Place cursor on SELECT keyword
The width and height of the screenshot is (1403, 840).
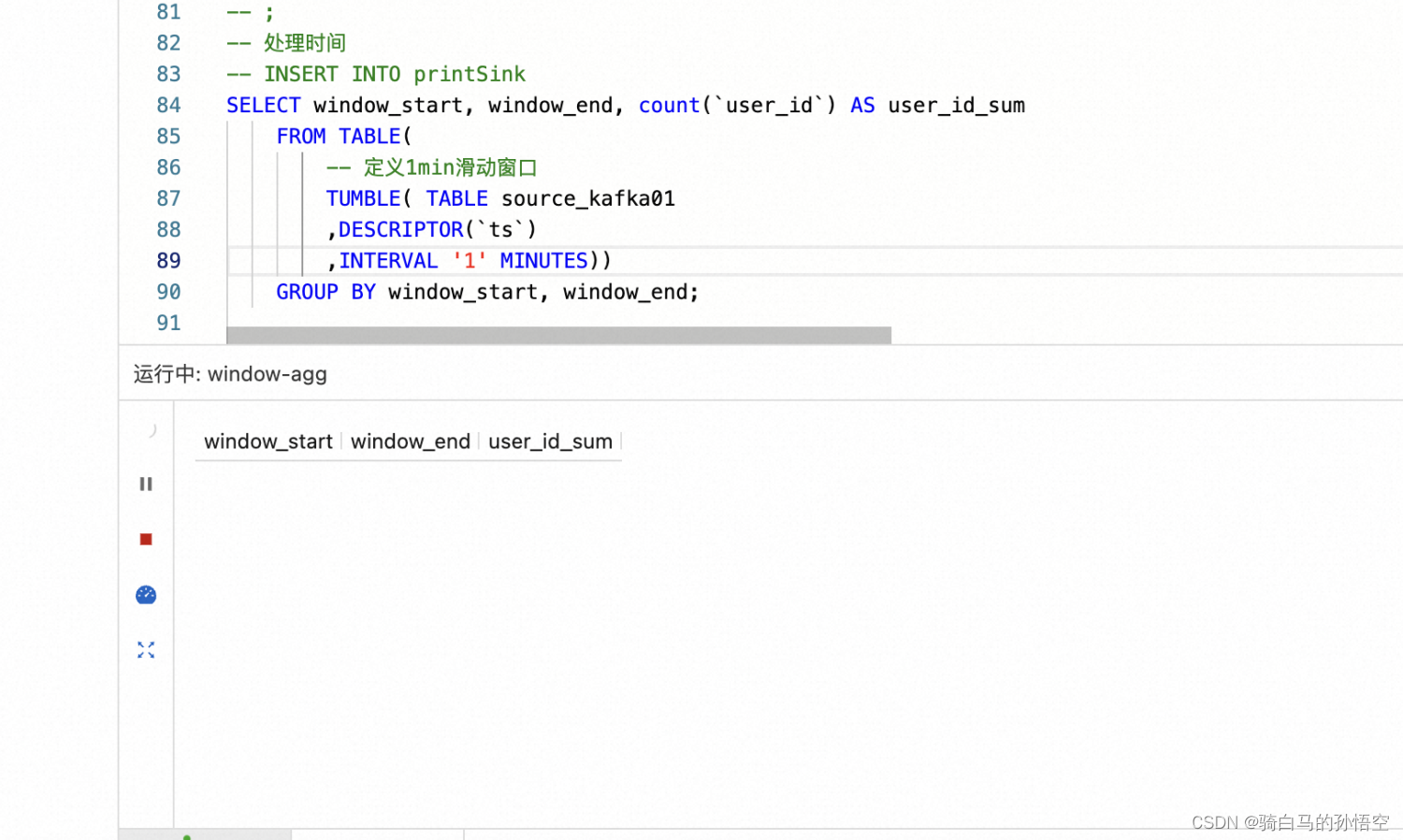point(264,106)
